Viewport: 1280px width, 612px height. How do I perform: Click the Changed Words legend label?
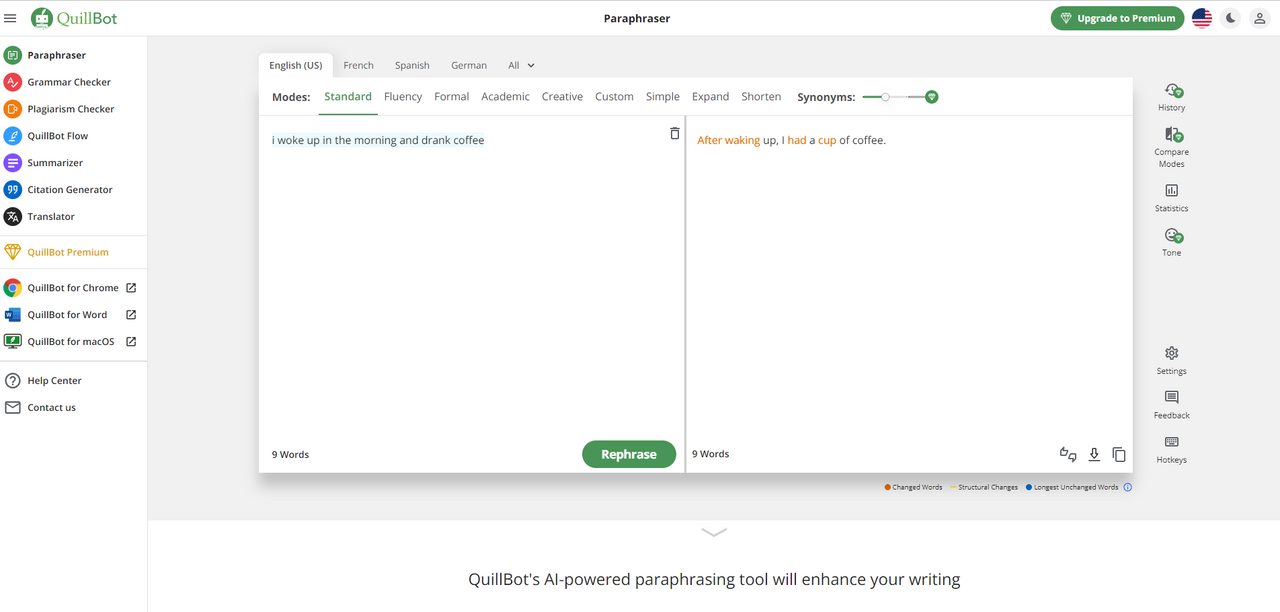(917, 488)
